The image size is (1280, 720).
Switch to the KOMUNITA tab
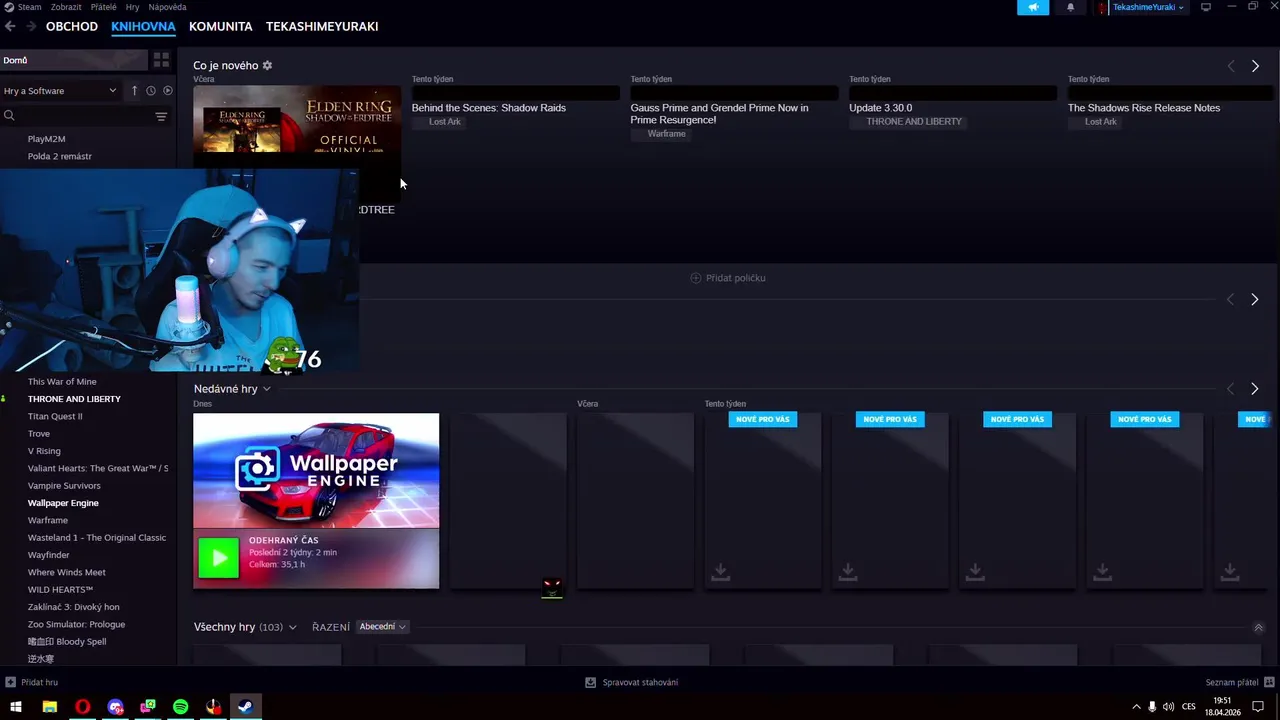tap(220, 26)
